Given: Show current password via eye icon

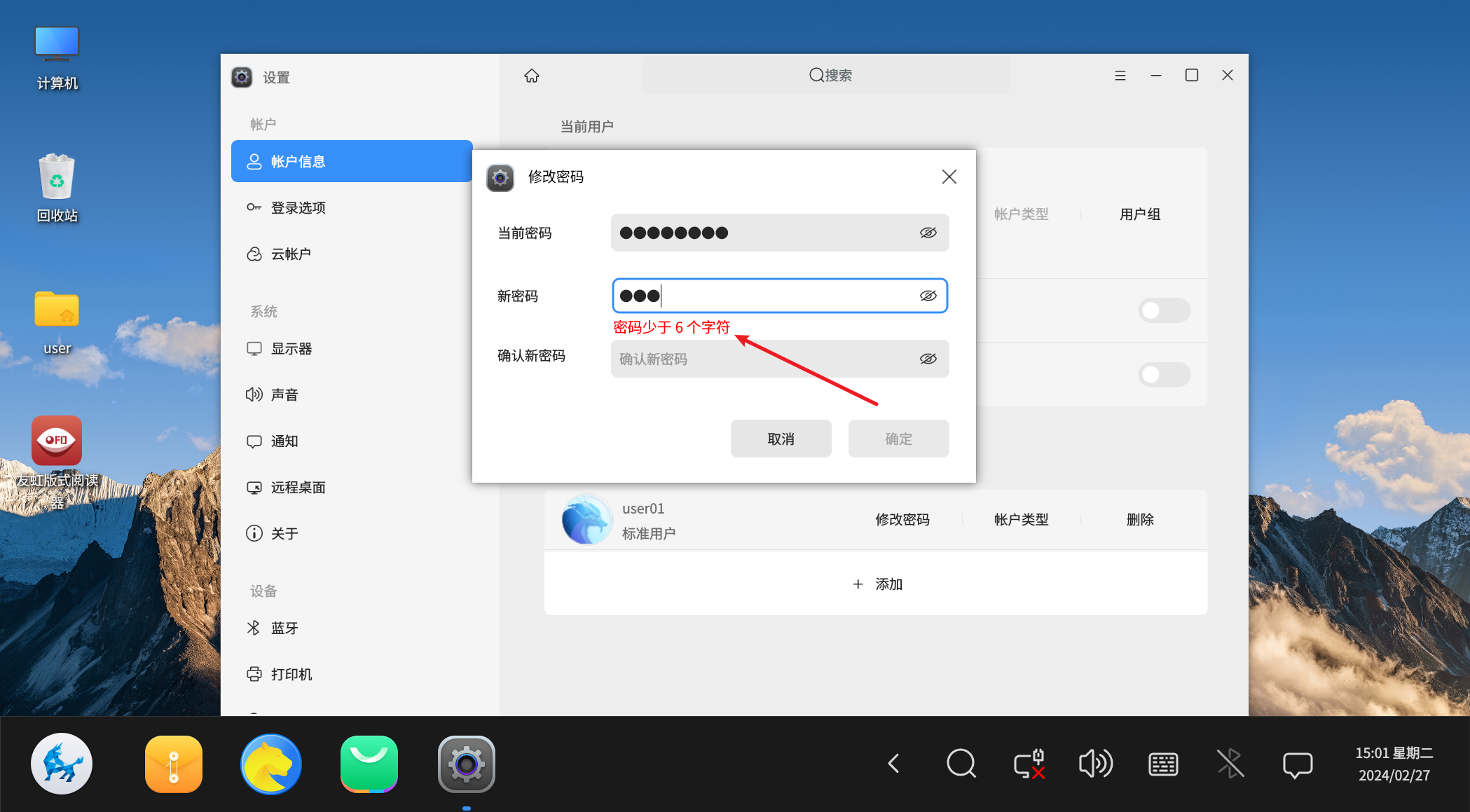Looking at the screenshot, I should tap(928, 233).
